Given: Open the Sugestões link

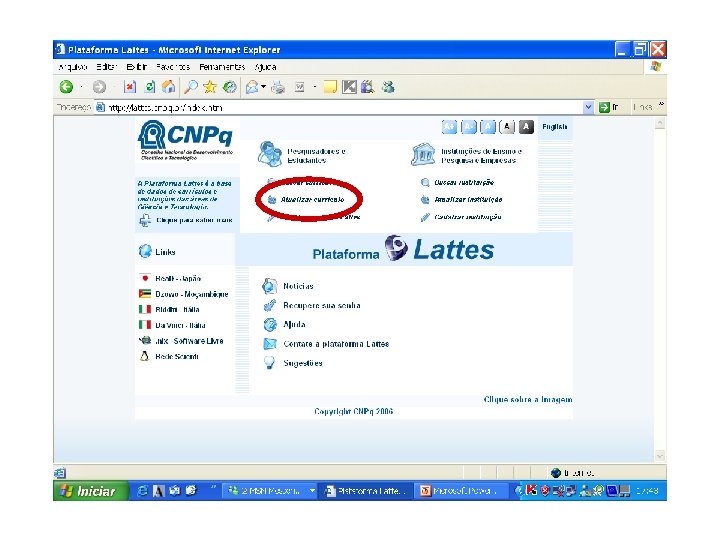Looking at the screenshot, I should [x=303, y=363].
